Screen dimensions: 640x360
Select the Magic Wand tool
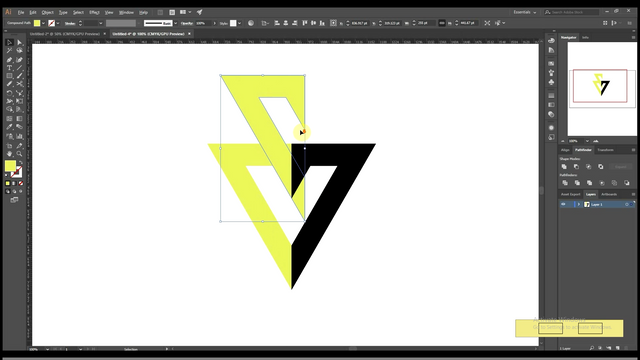click(x=9, y=51)
